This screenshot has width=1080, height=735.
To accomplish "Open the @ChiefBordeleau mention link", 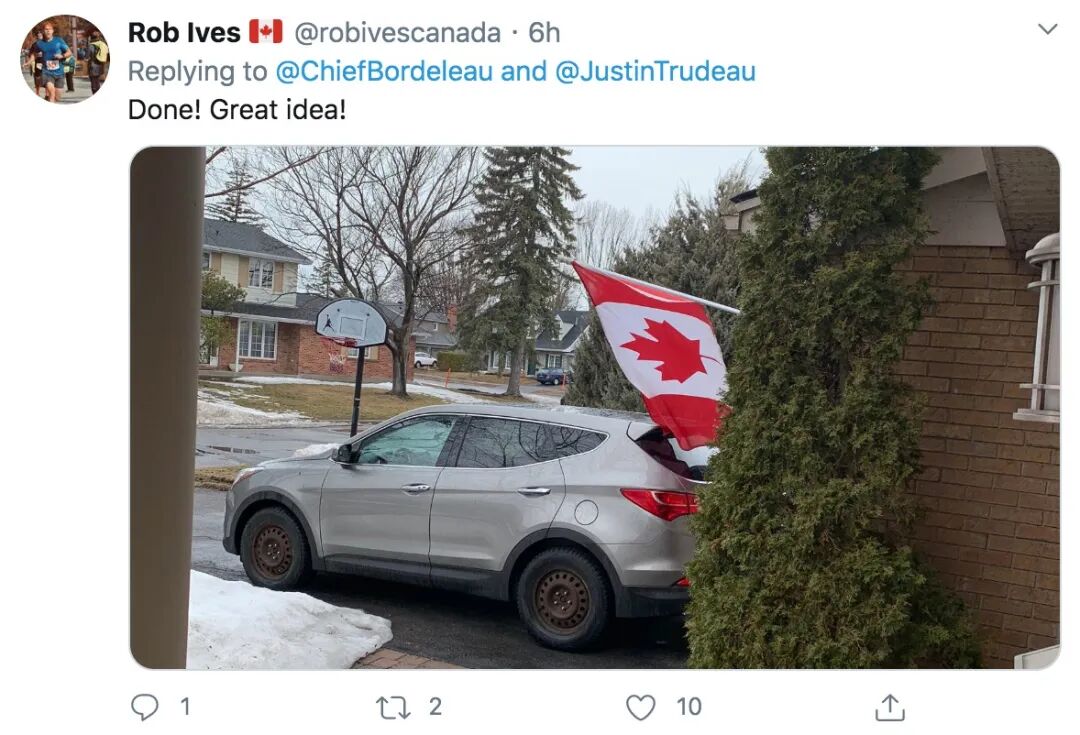I will coord(384,71).
